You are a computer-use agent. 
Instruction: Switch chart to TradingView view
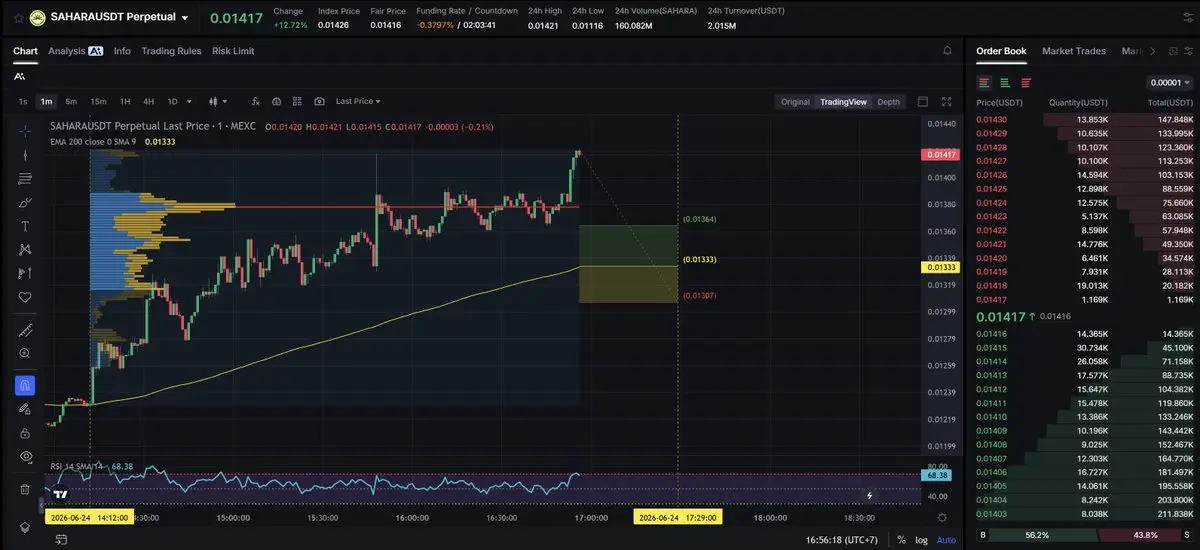pos(844,102)
